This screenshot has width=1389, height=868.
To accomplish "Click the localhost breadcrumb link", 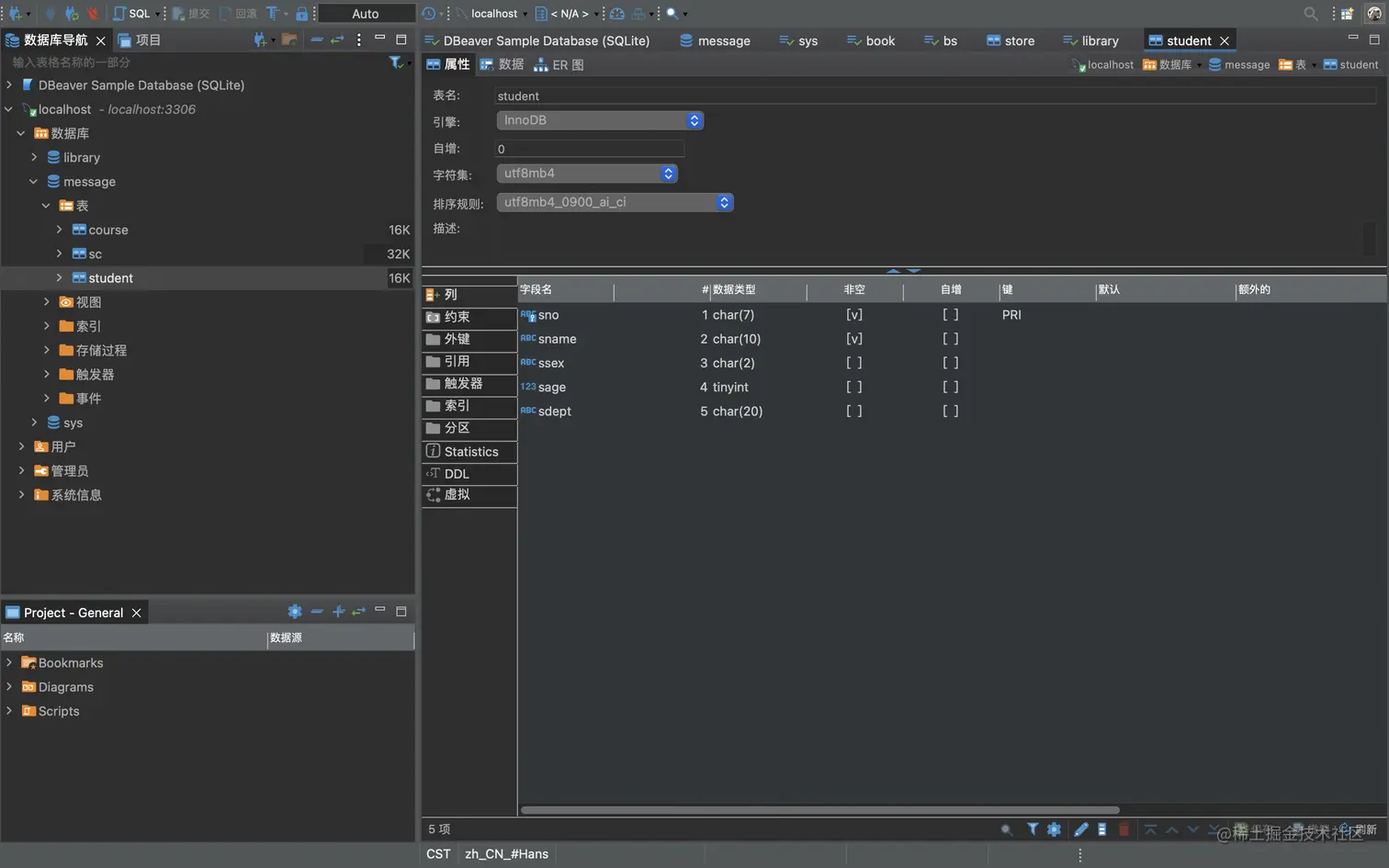I will point(1103,65).
